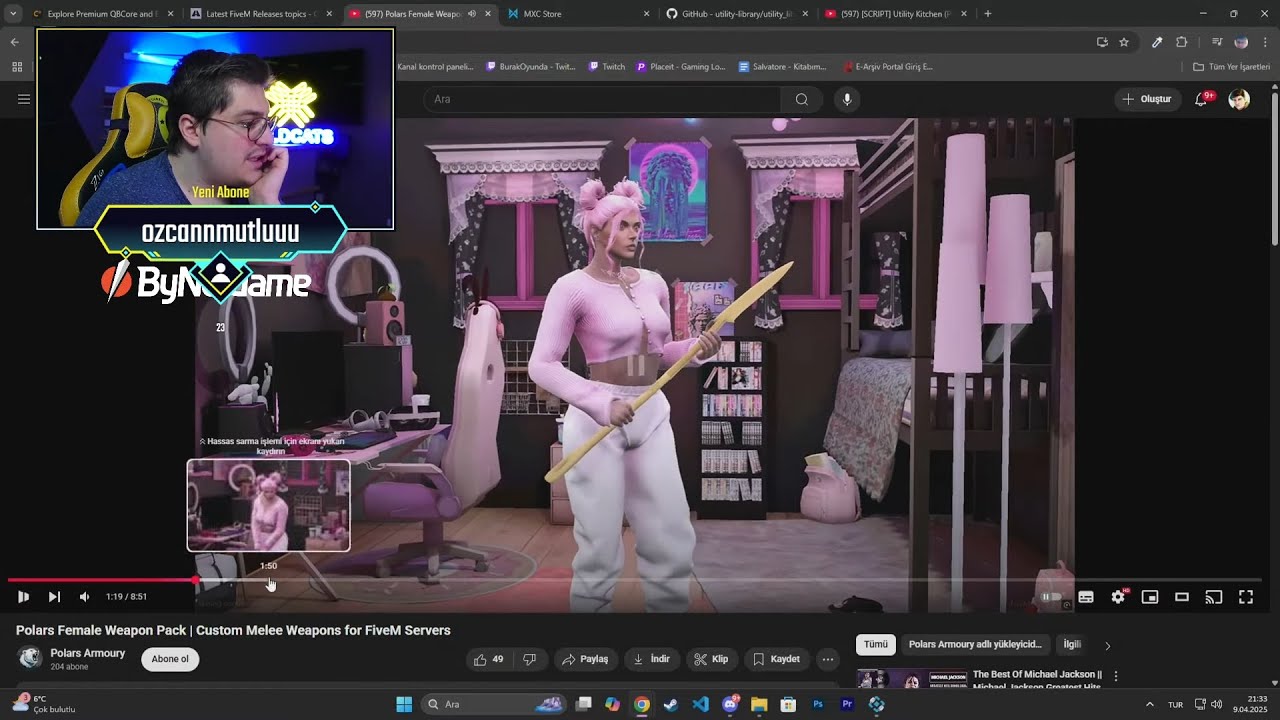Bookmark this page with star icon
The image size is (1280, 720).
click(x=1124, y=42)
